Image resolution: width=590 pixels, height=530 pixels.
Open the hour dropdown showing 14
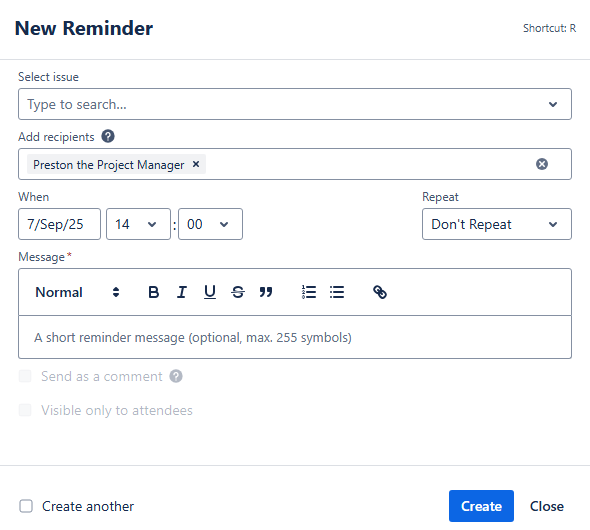(138, 224)
